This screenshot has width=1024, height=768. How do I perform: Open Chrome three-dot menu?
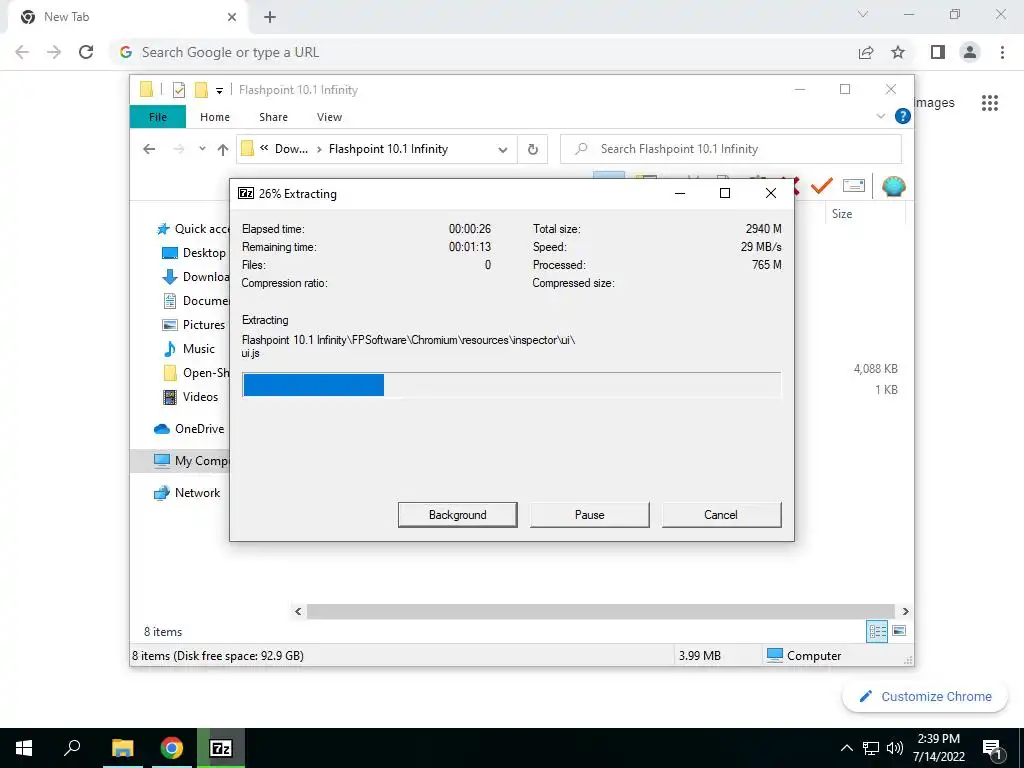coord(1002,52)
